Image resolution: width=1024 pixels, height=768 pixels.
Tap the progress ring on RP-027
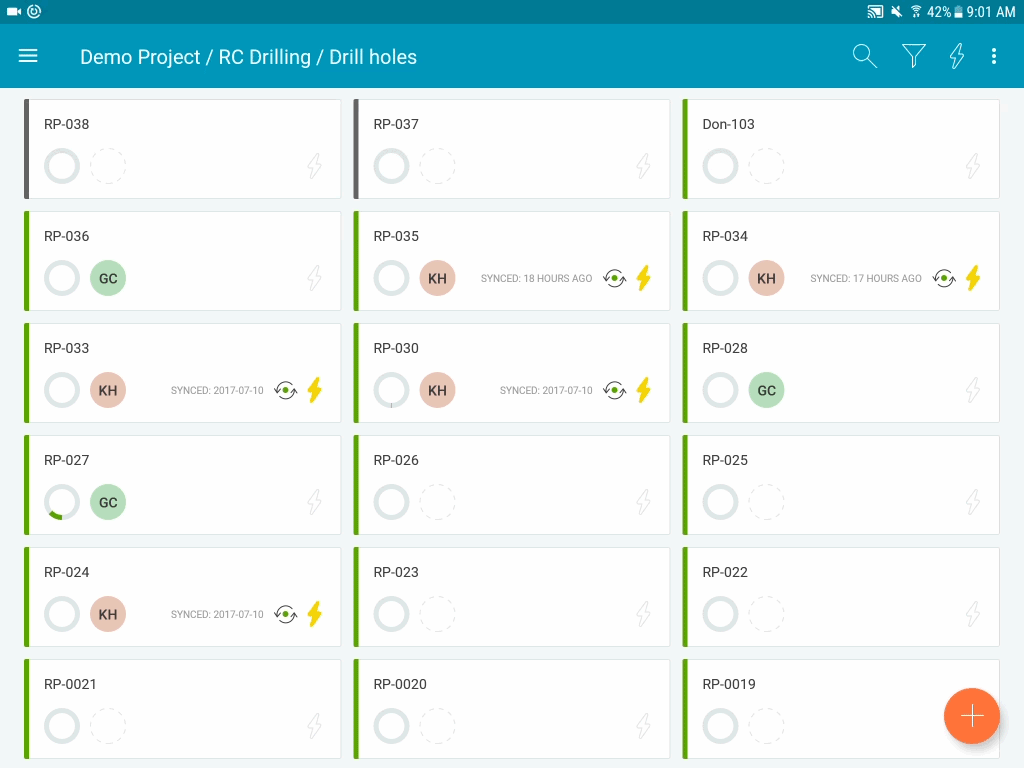coord(62,502)
